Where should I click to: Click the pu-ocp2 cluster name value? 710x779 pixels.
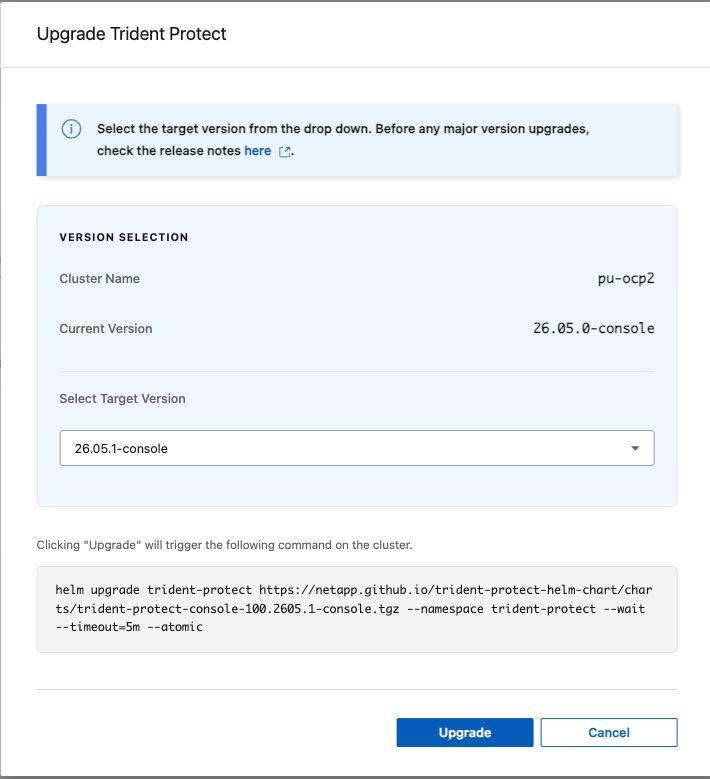click(x=626, y=279)
